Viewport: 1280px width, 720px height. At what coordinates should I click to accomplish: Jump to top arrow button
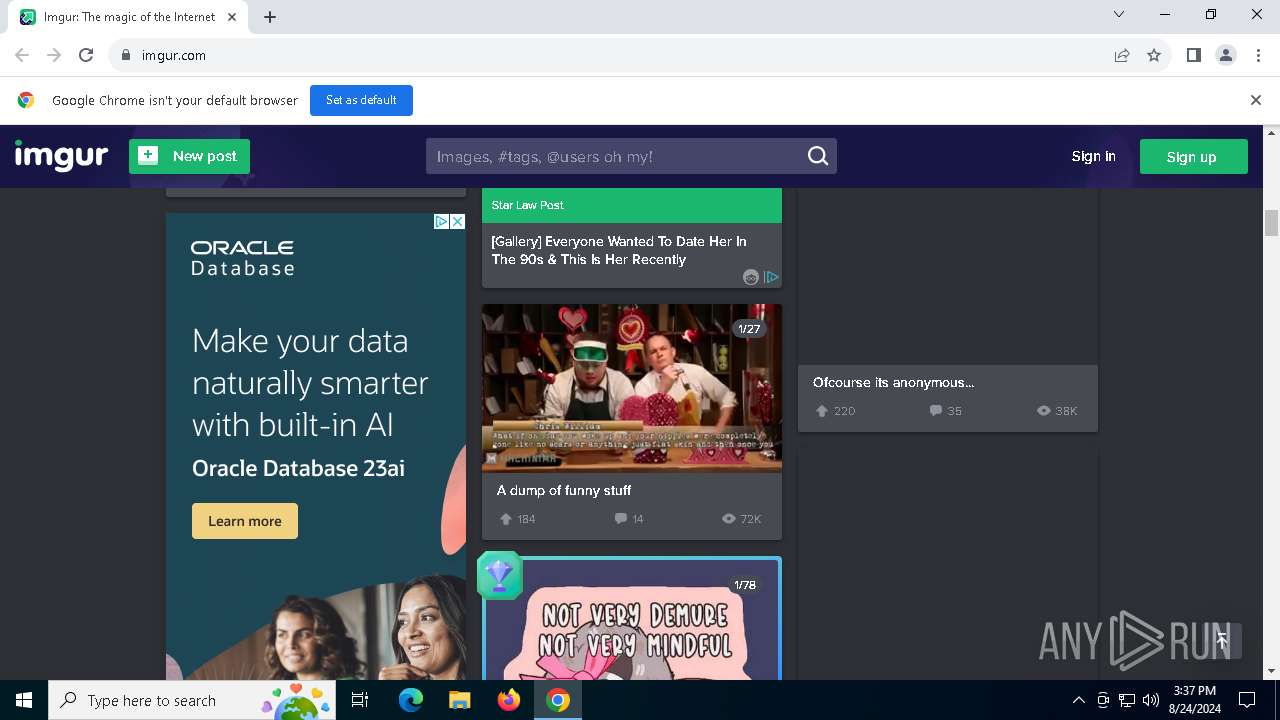pyautogui.click(x=1222, y=641)
